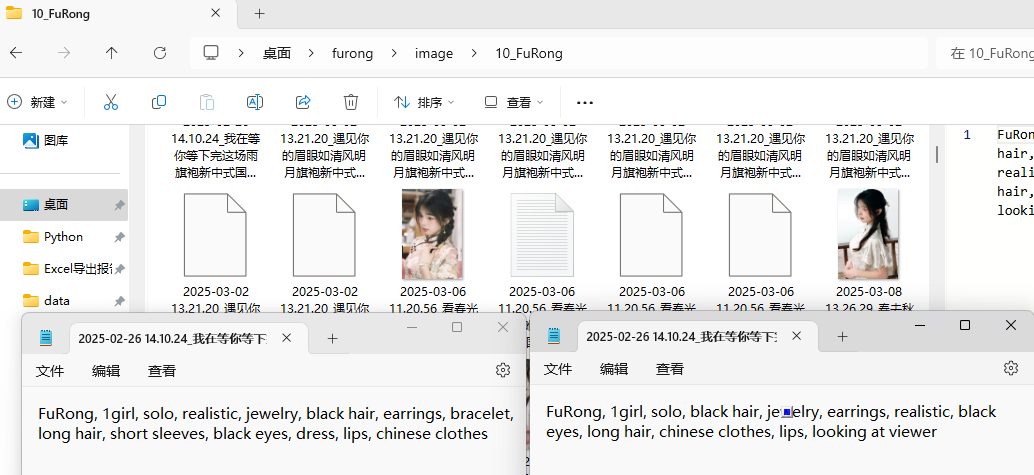Click the Explorer search box

pos(985,53)
